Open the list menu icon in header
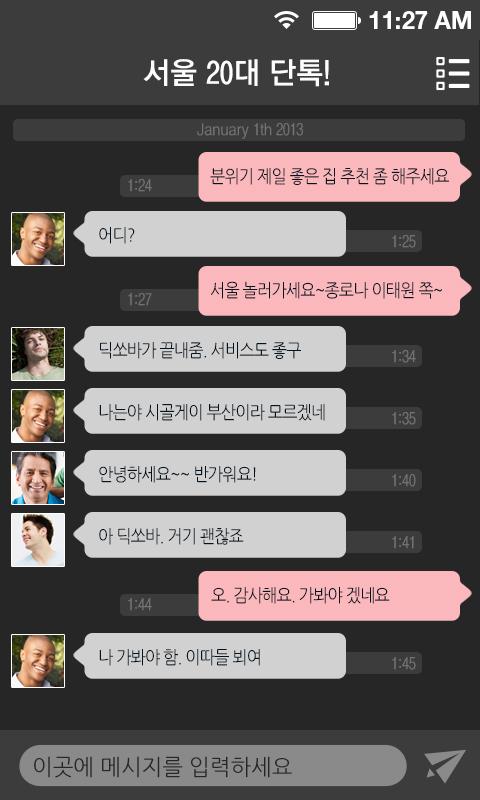This screenshot has height=800, width=480. pos(452,73)
